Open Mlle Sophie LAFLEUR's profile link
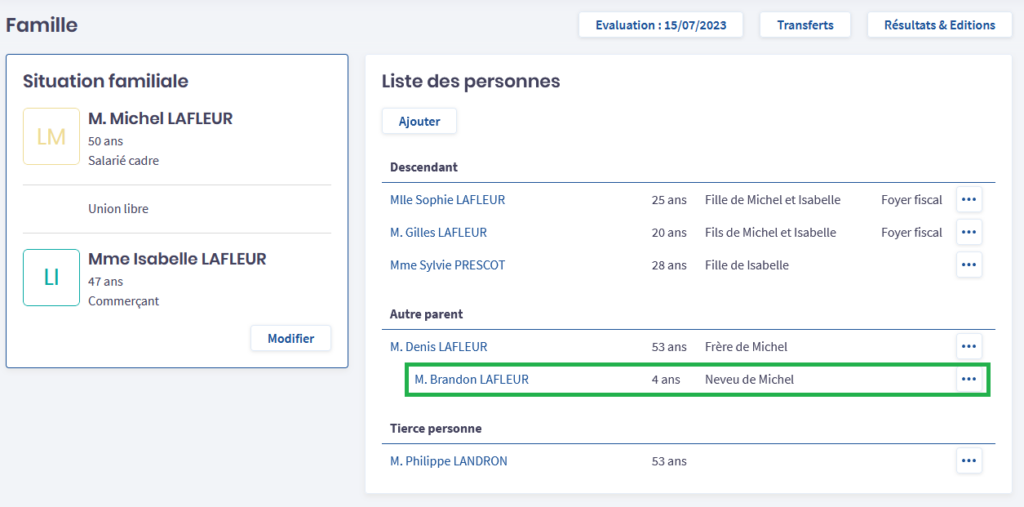Image resolution: width=1024 pixels, height=507 pixels. [447, 200]
